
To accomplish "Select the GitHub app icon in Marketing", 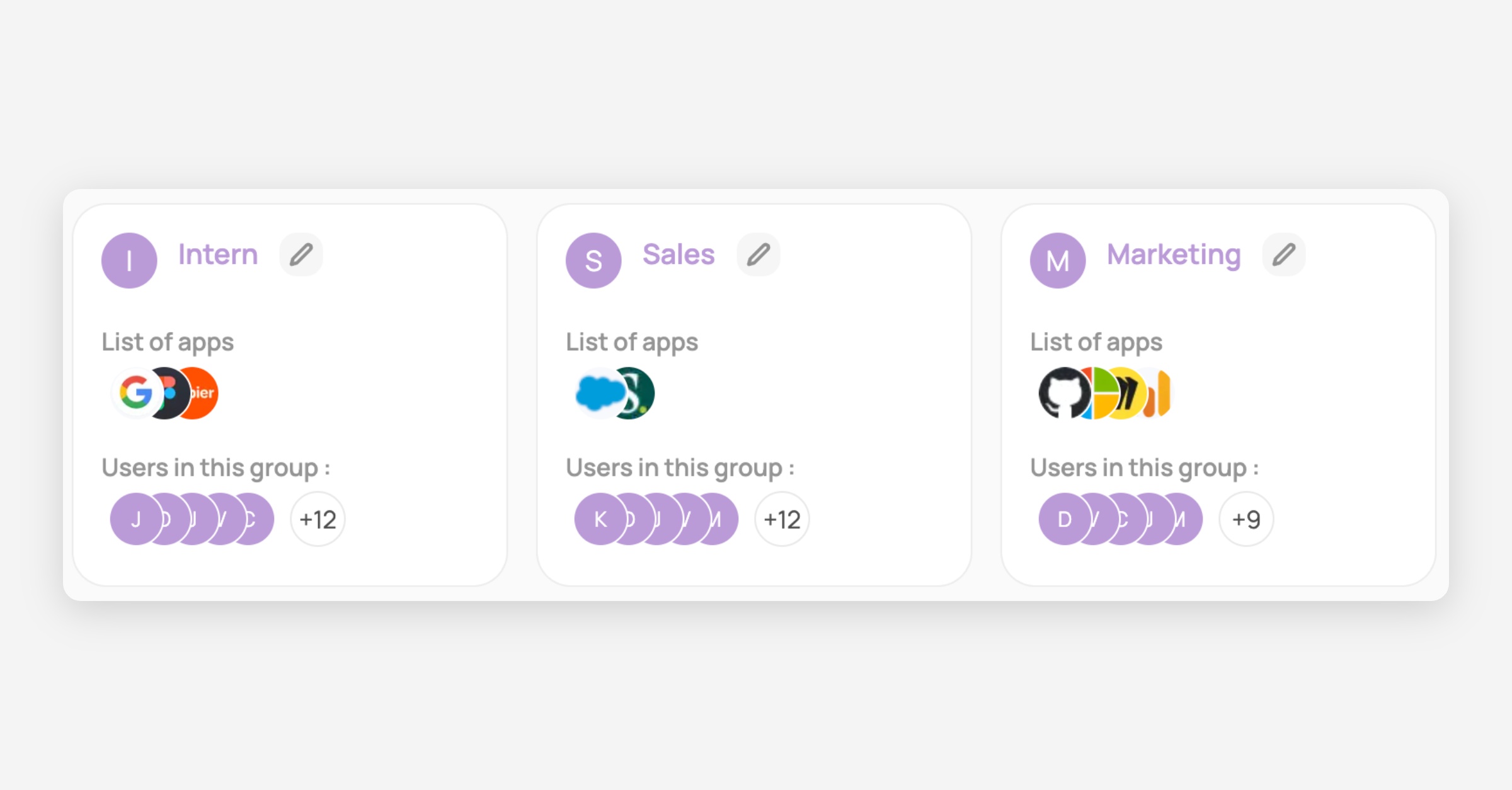I will 1063,393.
